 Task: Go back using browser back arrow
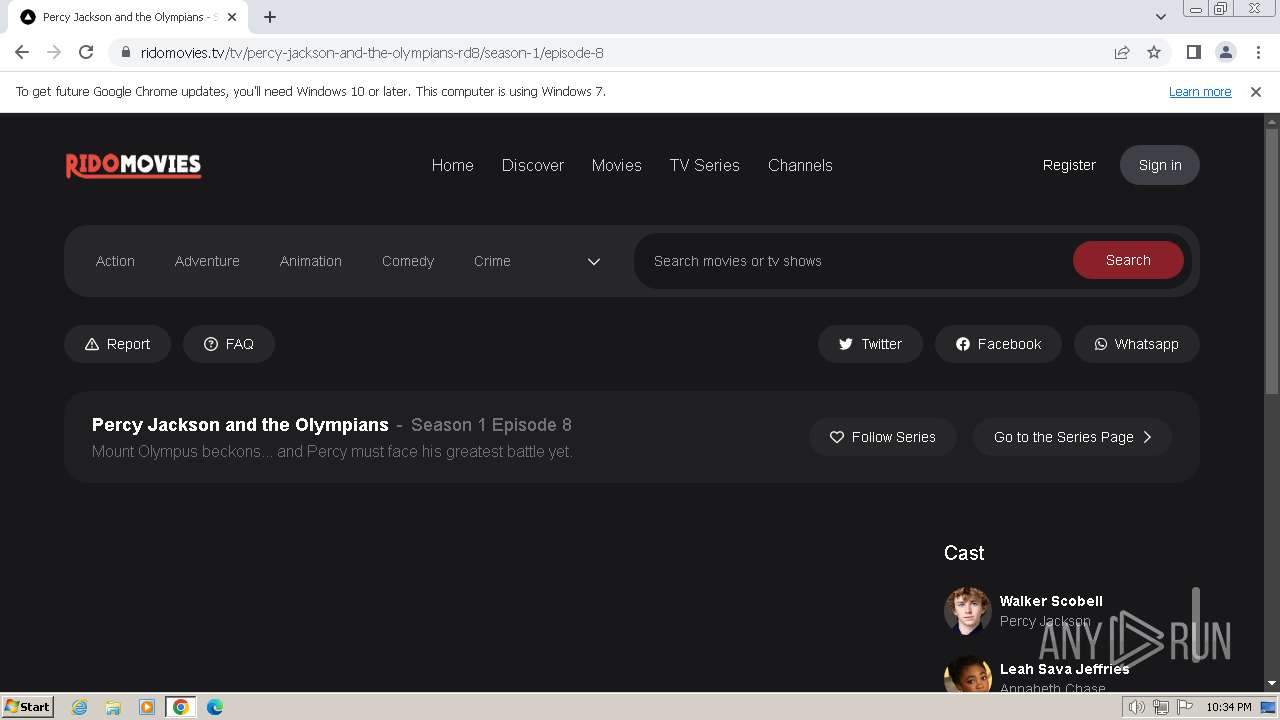tap(22, 52)
